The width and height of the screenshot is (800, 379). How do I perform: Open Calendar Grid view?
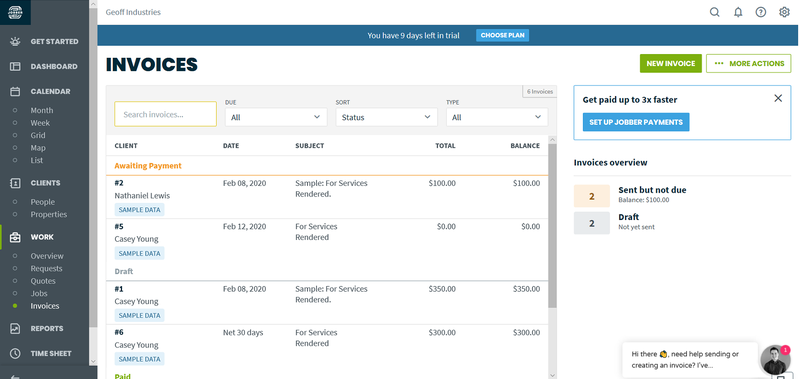coord(38,135)
